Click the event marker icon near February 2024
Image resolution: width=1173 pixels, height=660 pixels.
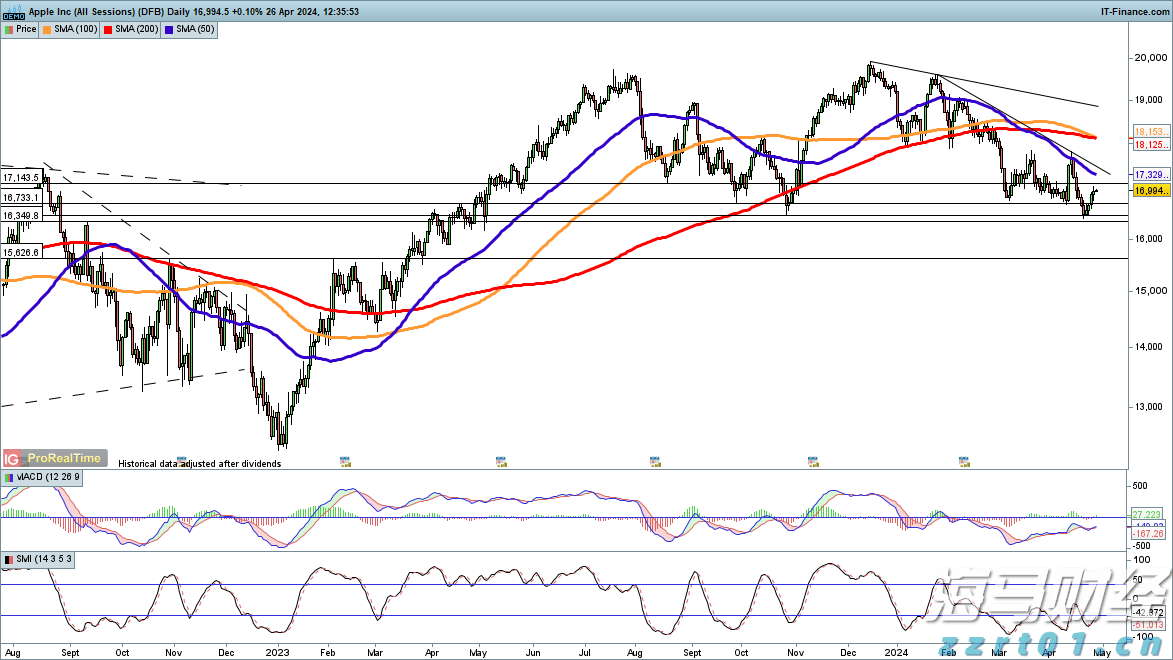click(x=965, y=462)
